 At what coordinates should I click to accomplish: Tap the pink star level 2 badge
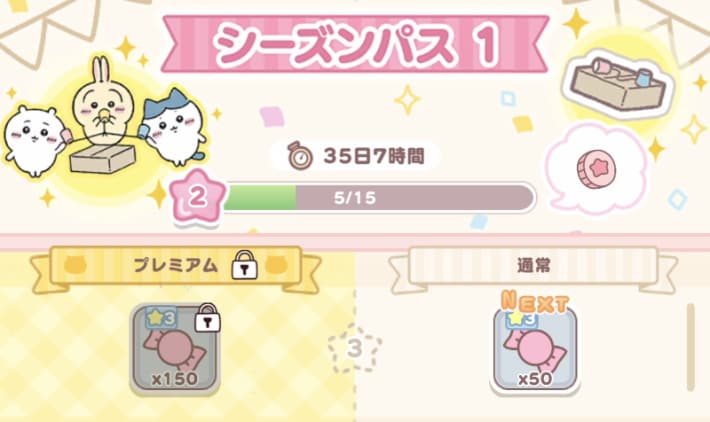coord(197,198)
